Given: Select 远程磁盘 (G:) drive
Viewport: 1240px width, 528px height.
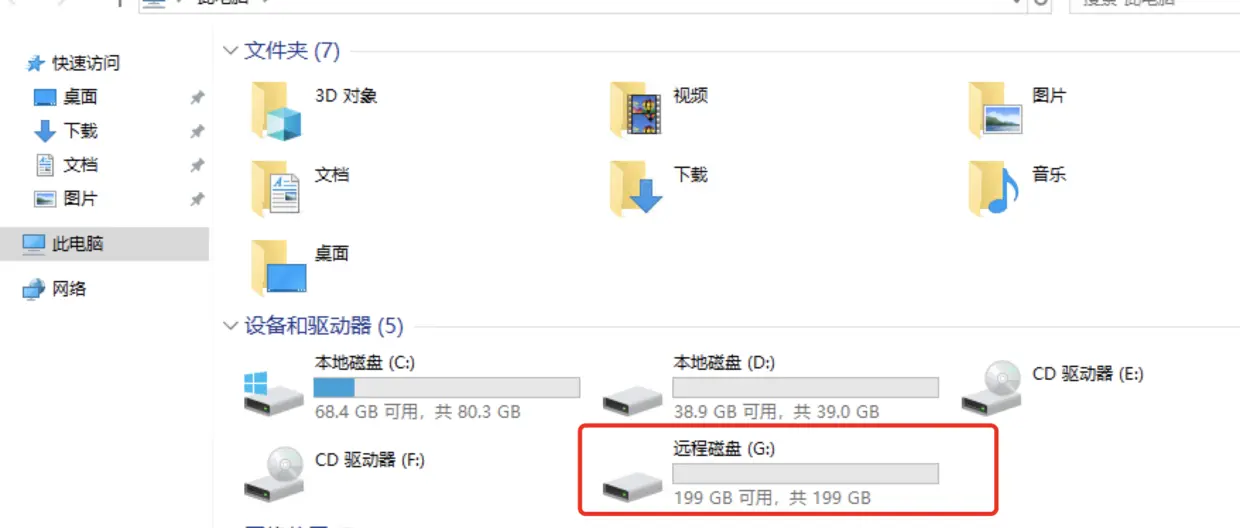Looking at the screenshot, I should point(771,472).
